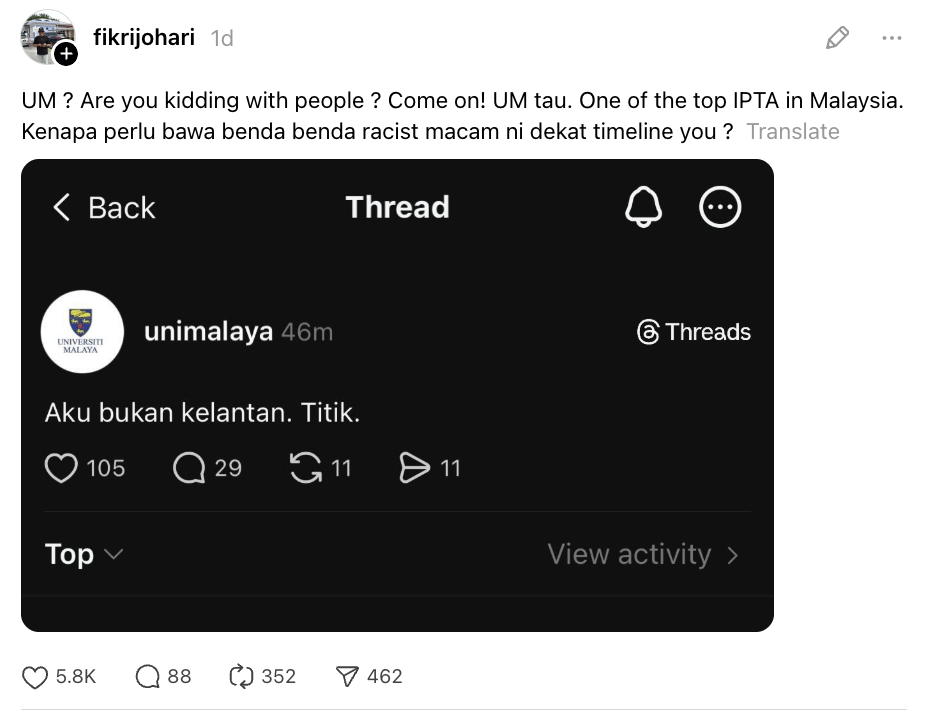
Task: Open composer with the pencil icon
Action: [x=838, y=37]
